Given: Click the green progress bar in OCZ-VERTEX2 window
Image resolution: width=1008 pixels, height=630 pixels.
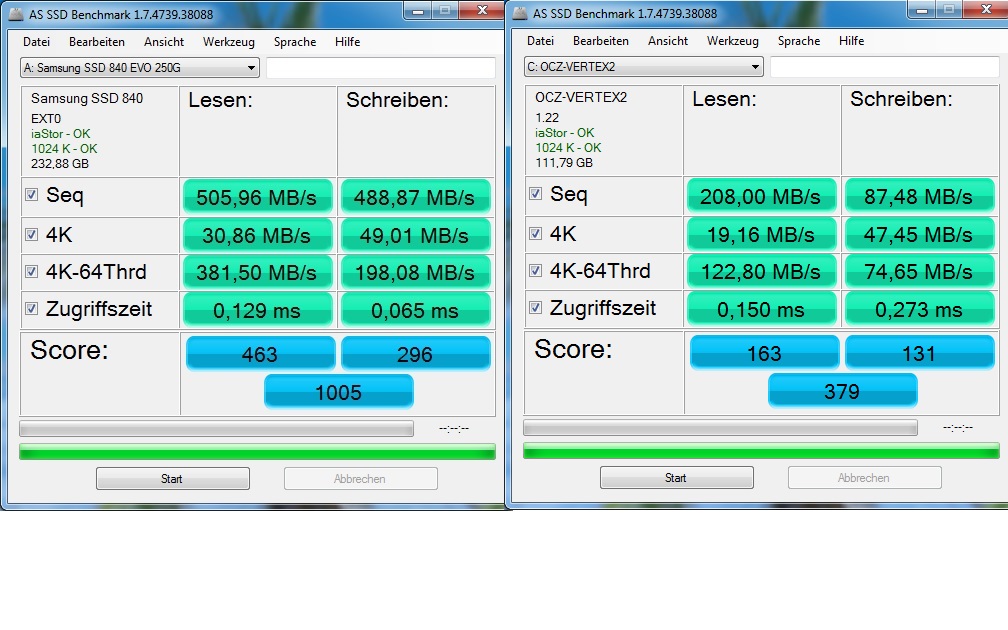Looking at the screenshot, I should coord(761,451).
